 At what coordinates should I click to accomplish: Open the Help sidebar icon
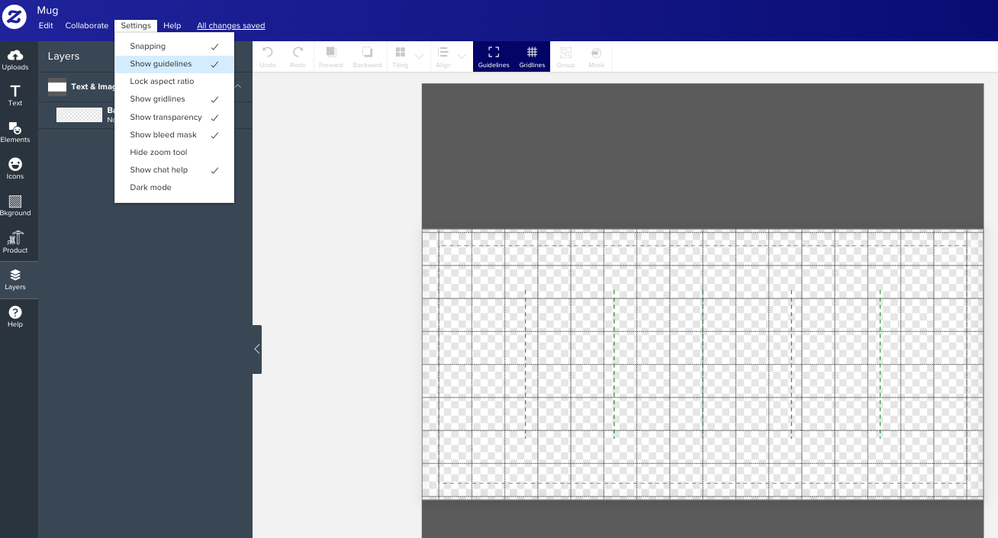click(x=15, y=316)
